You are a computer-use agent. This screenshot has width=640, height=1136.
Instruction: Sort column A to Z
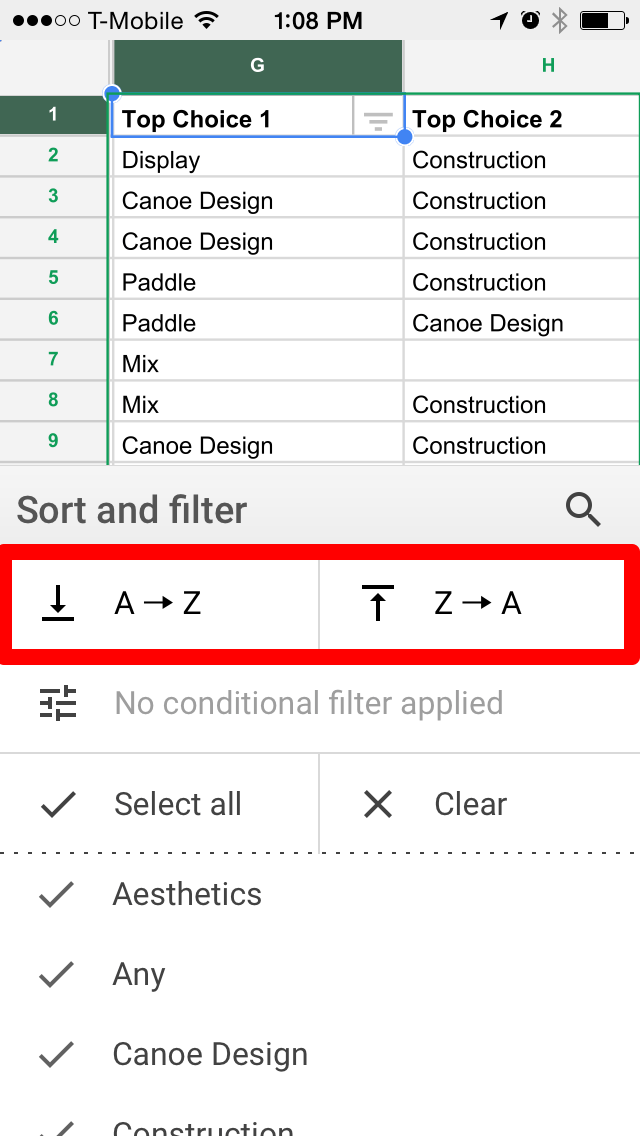158,603
